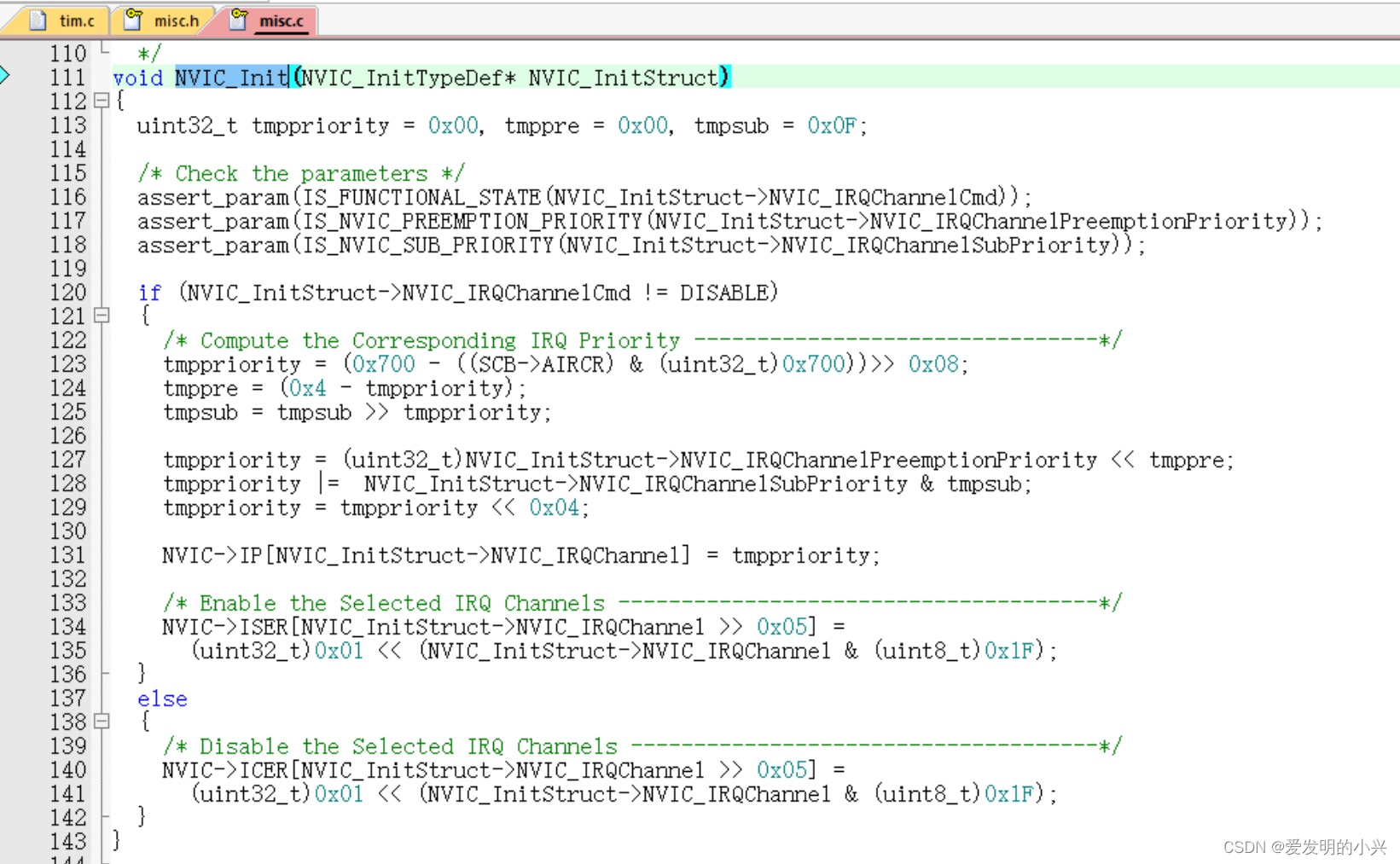1400x864 pixels.
Task: Click 0x1F literal on line 135
Action: 1008,651
